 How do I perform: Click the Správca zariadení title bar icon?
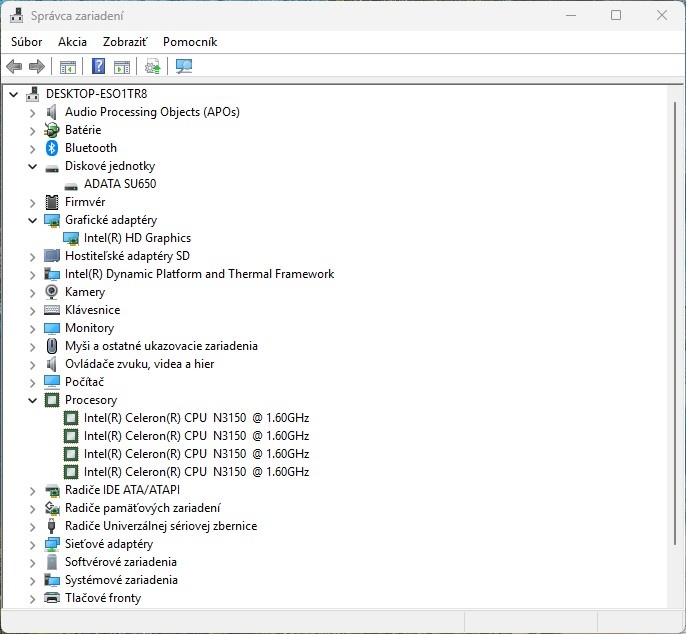[x=17, y=16]
